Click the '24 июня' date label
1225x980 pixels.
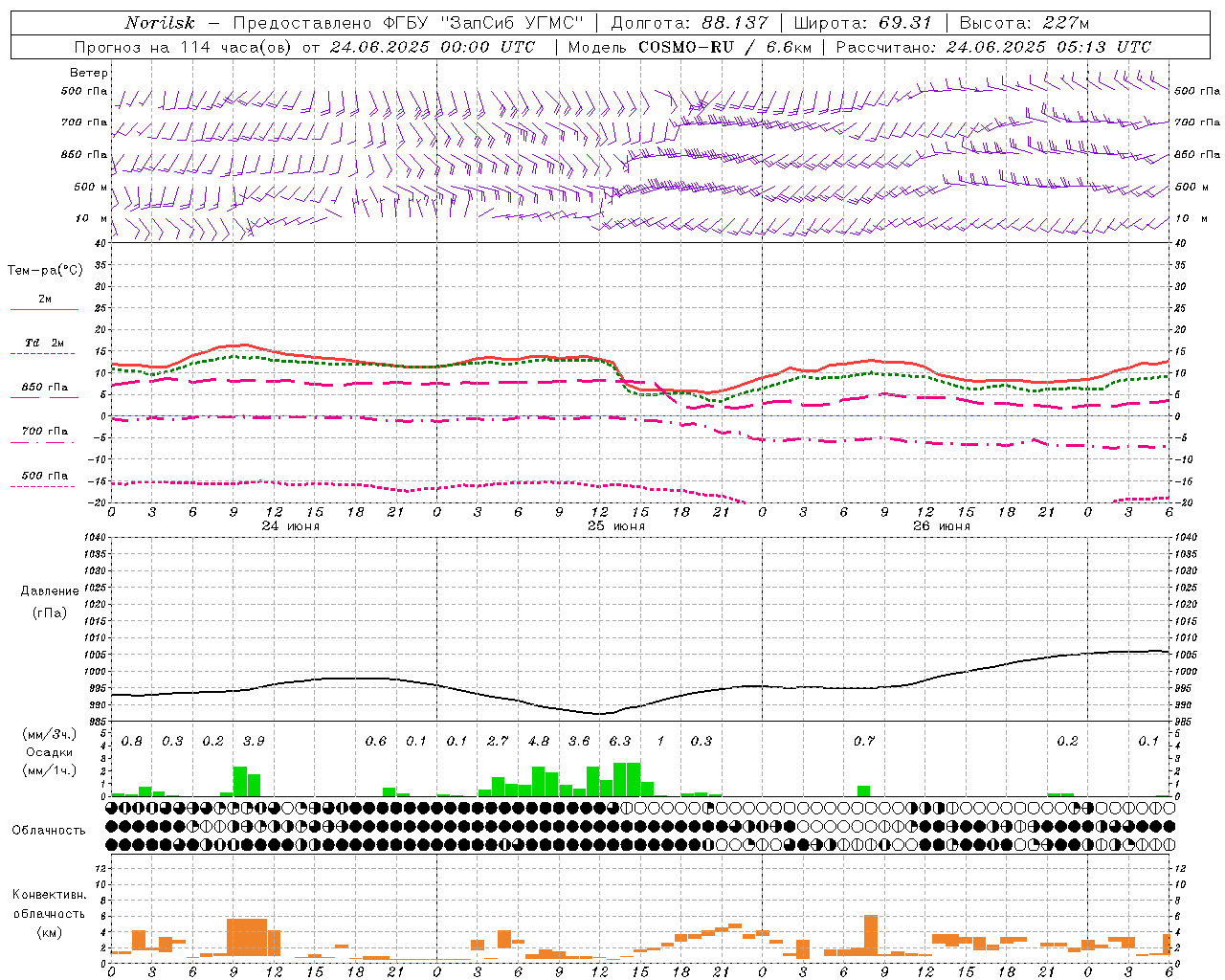pyautogui.click(x=291, y=526)
